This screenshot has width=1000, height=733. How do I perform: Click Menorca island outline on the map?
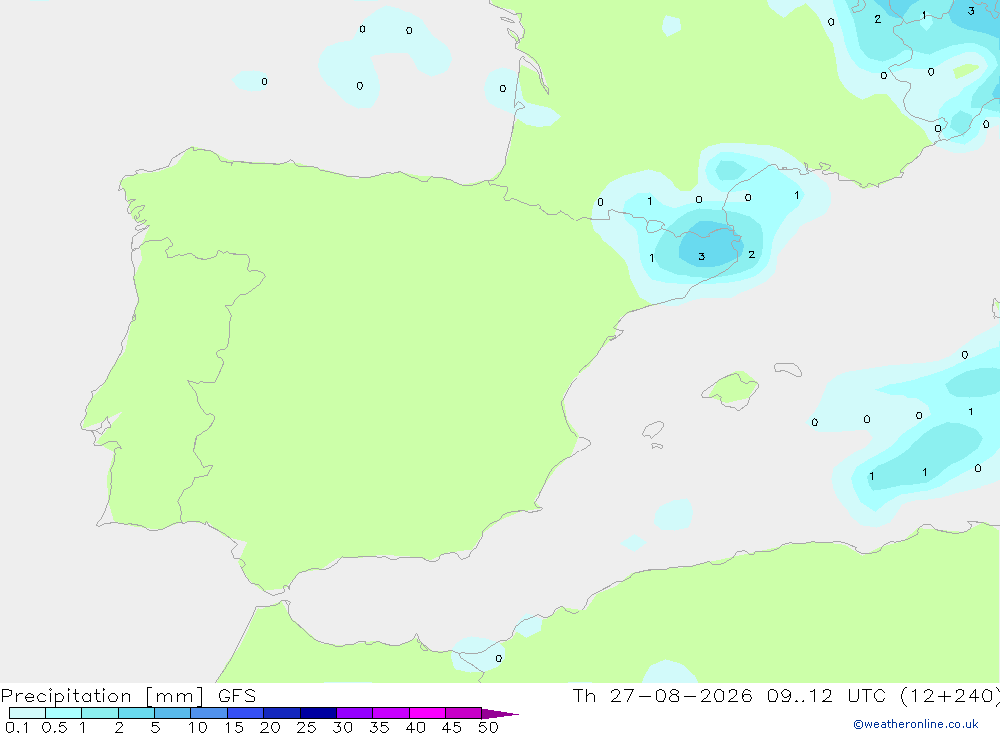point(788,369)
